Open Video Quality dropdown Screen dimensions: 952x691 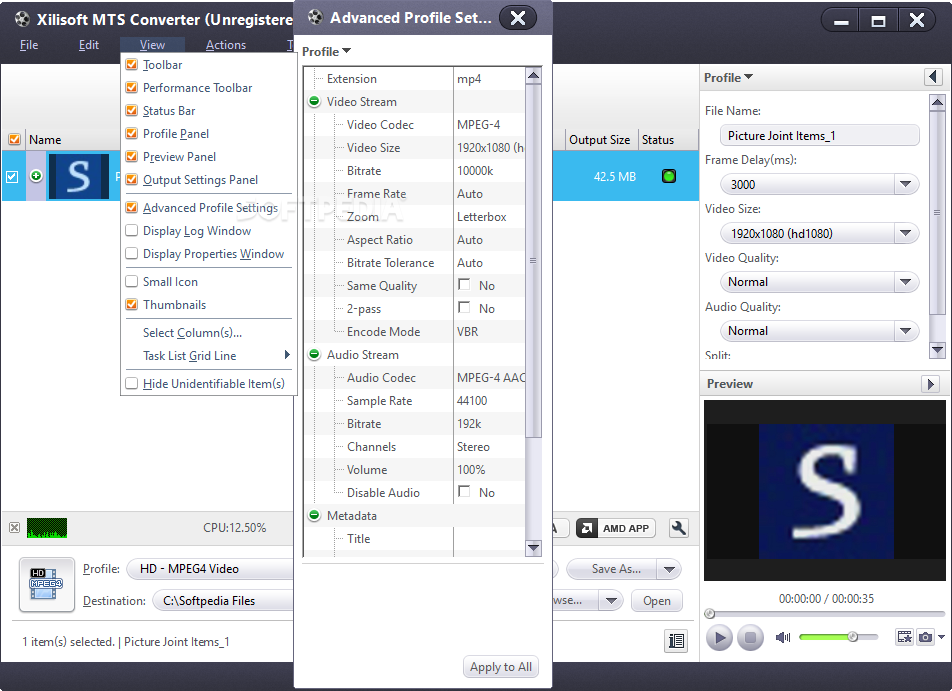pos(905,282)
